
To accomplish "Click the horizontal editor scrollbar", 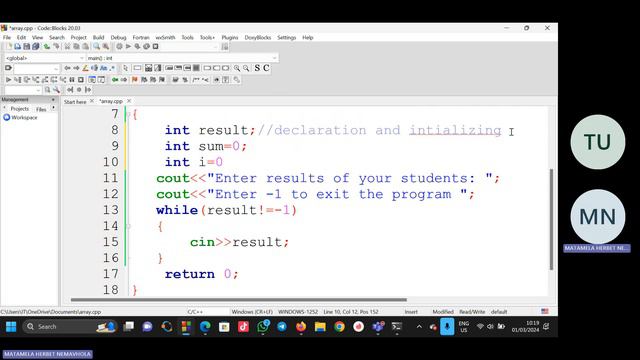I will 239,300.
